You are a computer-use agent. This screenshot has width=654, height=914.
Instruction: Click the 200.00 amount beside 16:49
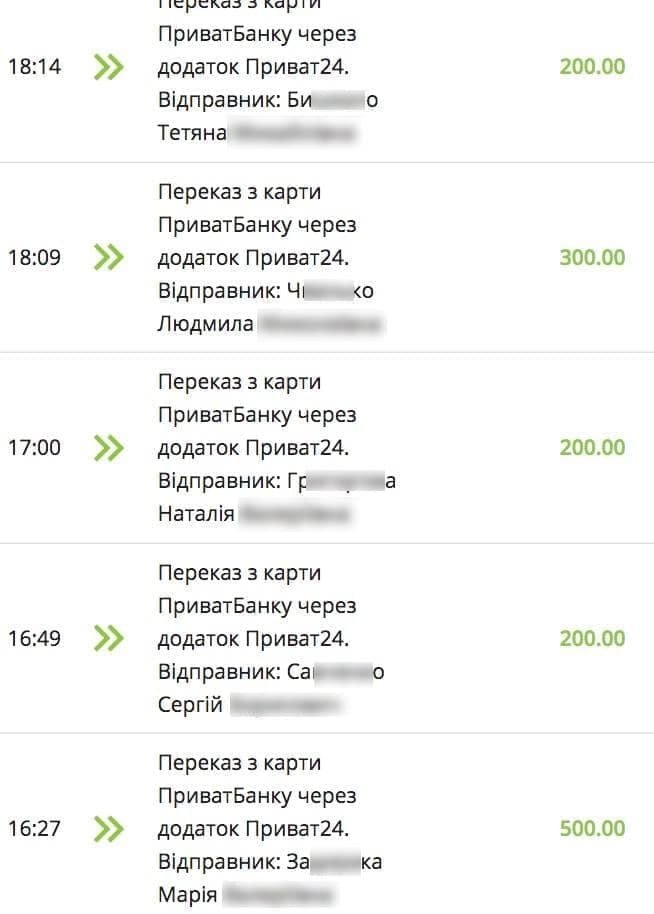[592, 638]
